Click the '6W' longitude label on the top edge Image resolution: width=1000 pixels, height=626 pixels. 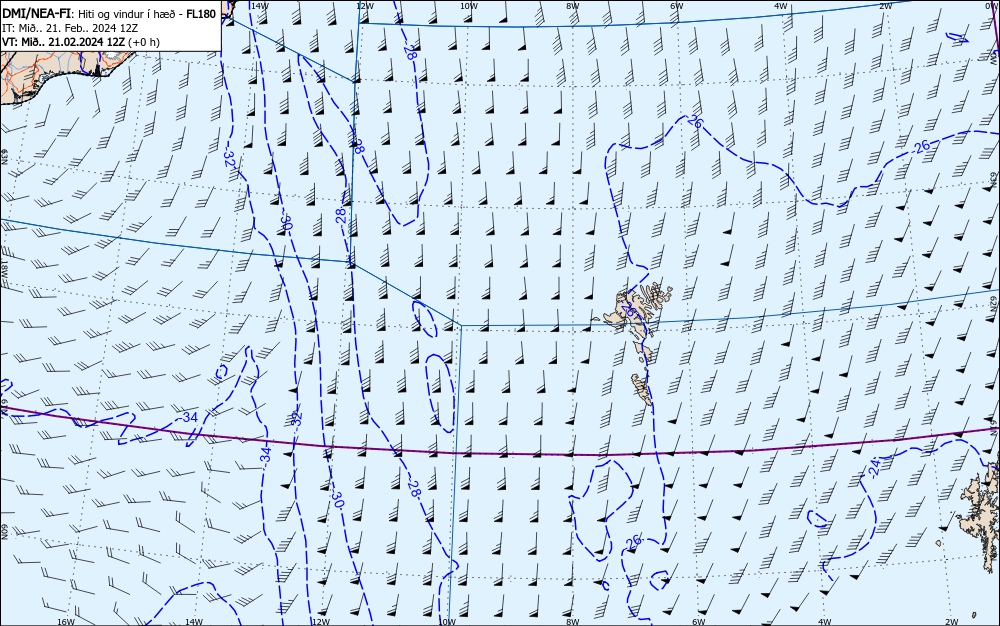(677, 6)
